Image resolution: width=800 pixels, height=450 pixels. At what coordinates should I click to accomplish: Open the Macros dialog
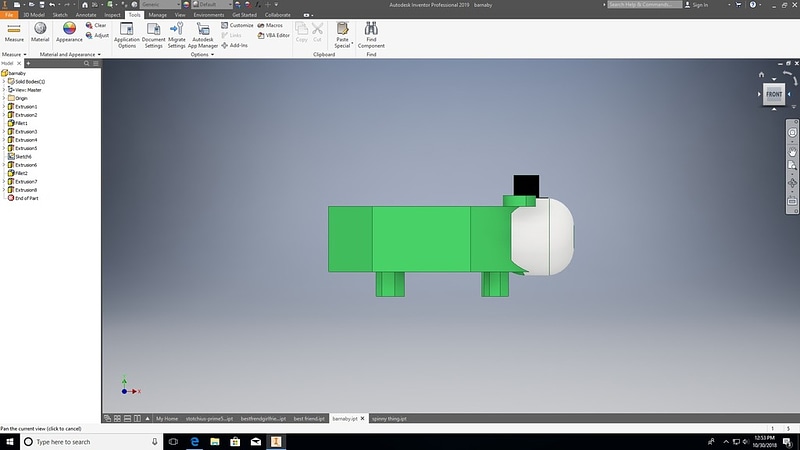tap(270, 25)
